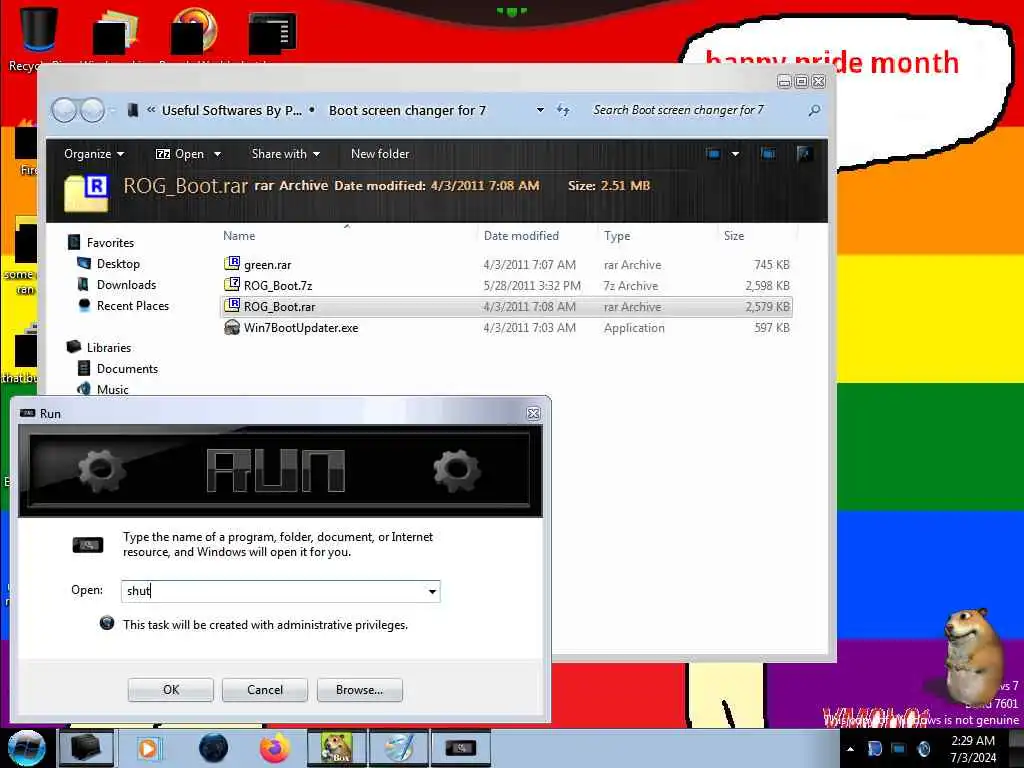
Task: Click the network tray icon
Action: click(899, 748)
